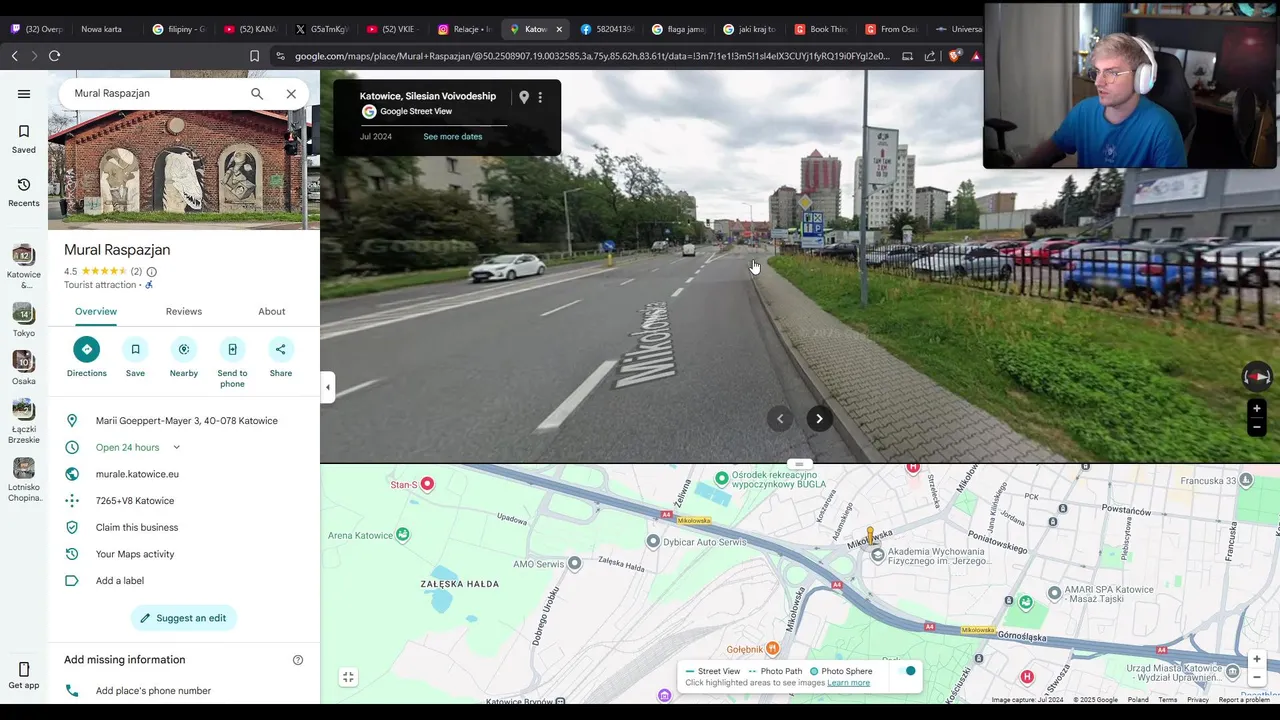Screen dimensions: 1280x720
Task: Click the rating info icon
Action: (152, 272)
